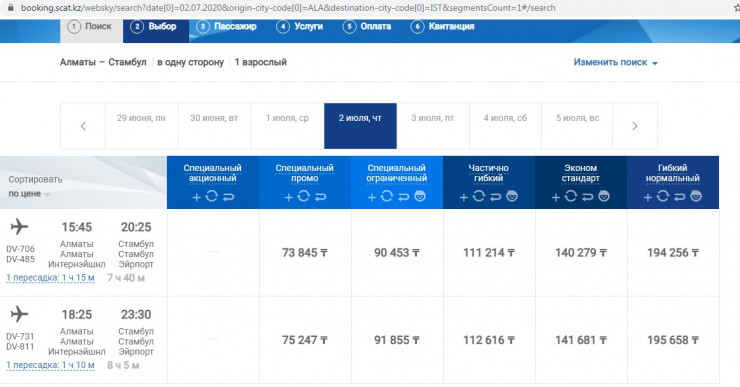Show later dates with the right chevron
The width and height of the screenshot is (740, 387).
click(x=635, y=126)
